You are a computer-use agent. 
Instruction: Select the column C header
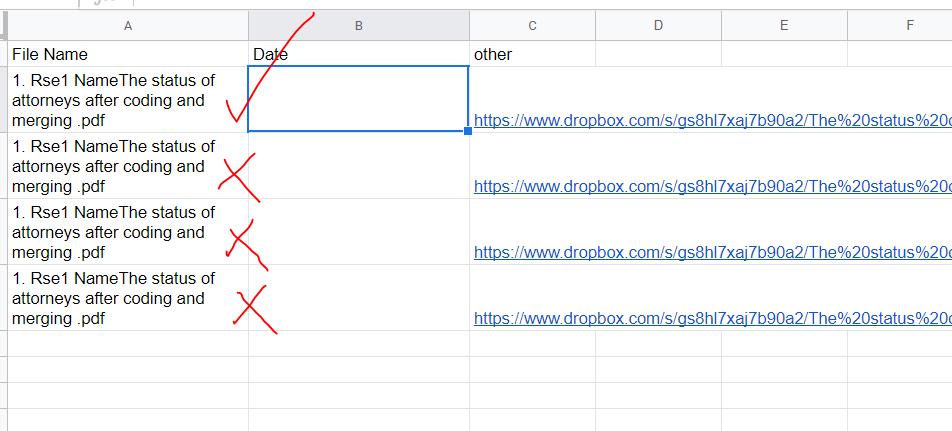coord(532,25)
